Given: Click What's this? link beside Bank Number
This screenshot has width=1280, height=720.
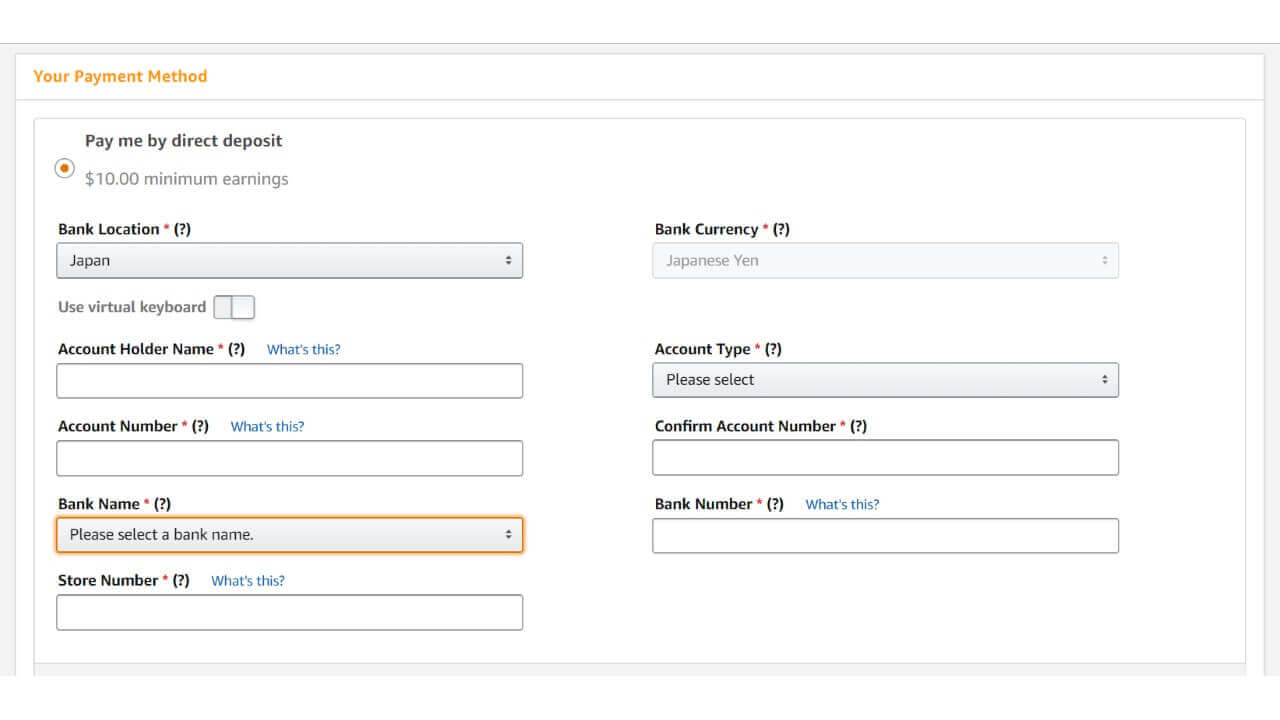Looking at the screenshot, I should click(842, 505).
